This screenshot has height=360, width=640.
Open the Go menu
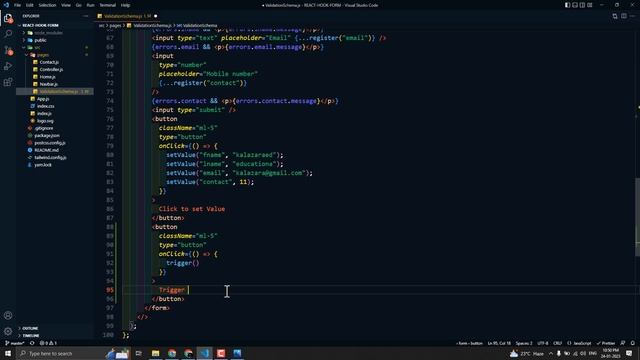pos(78,5)
